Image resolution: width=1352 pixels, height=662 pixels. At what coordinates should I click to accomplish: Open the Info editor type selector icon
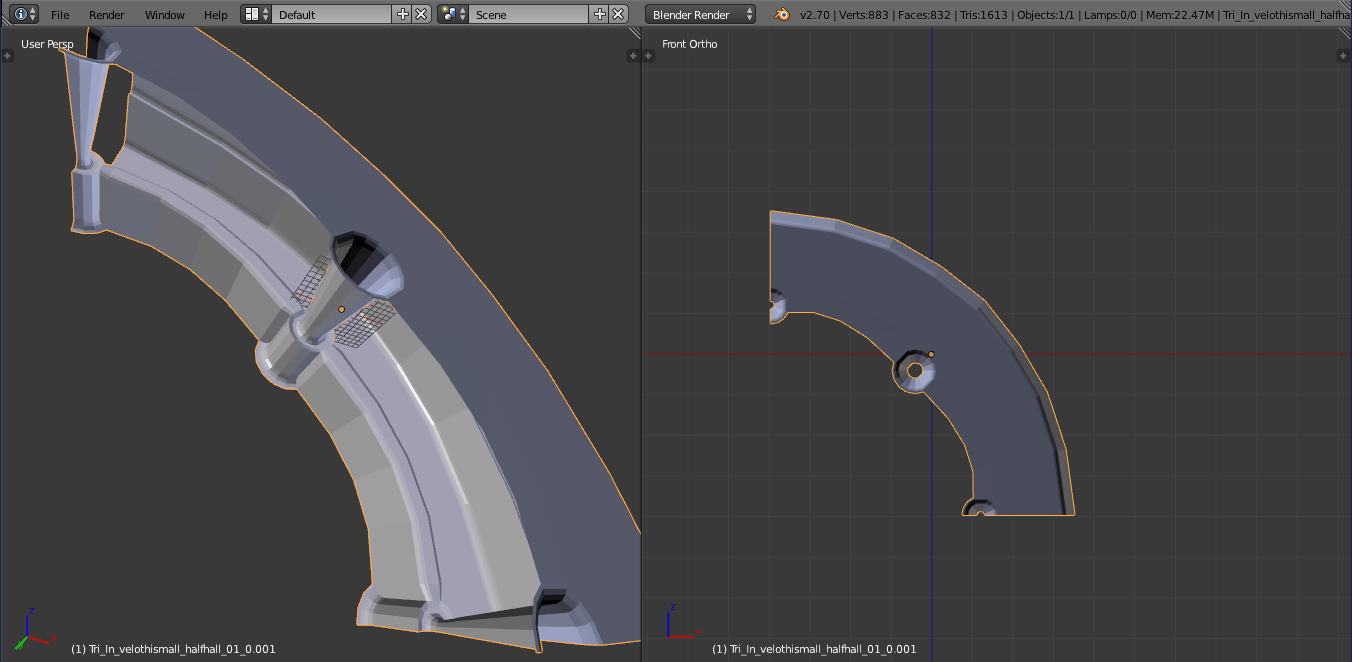click(x=24, y=14)
